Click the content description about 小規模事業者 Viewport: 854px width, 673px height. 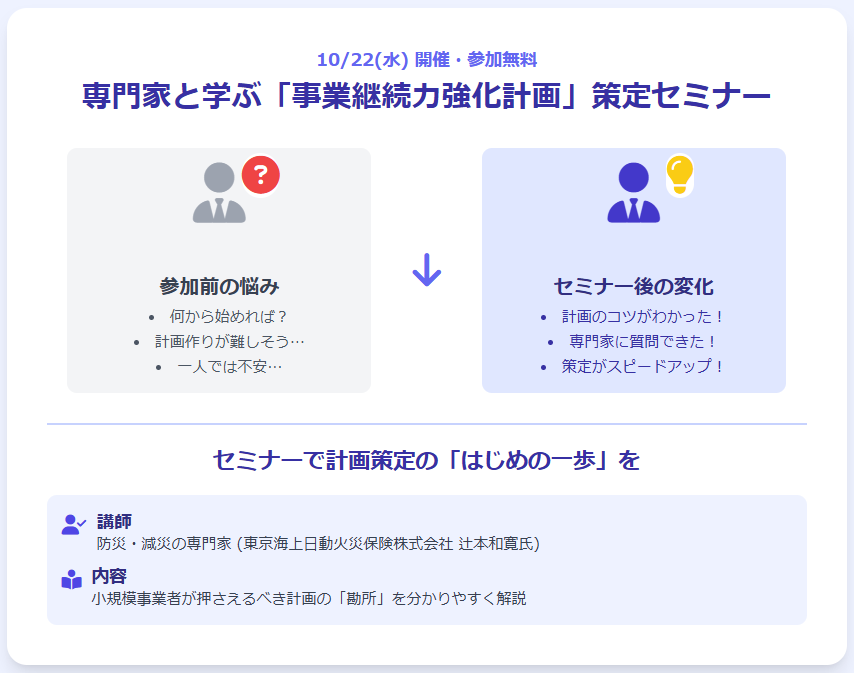pos(308,599)
